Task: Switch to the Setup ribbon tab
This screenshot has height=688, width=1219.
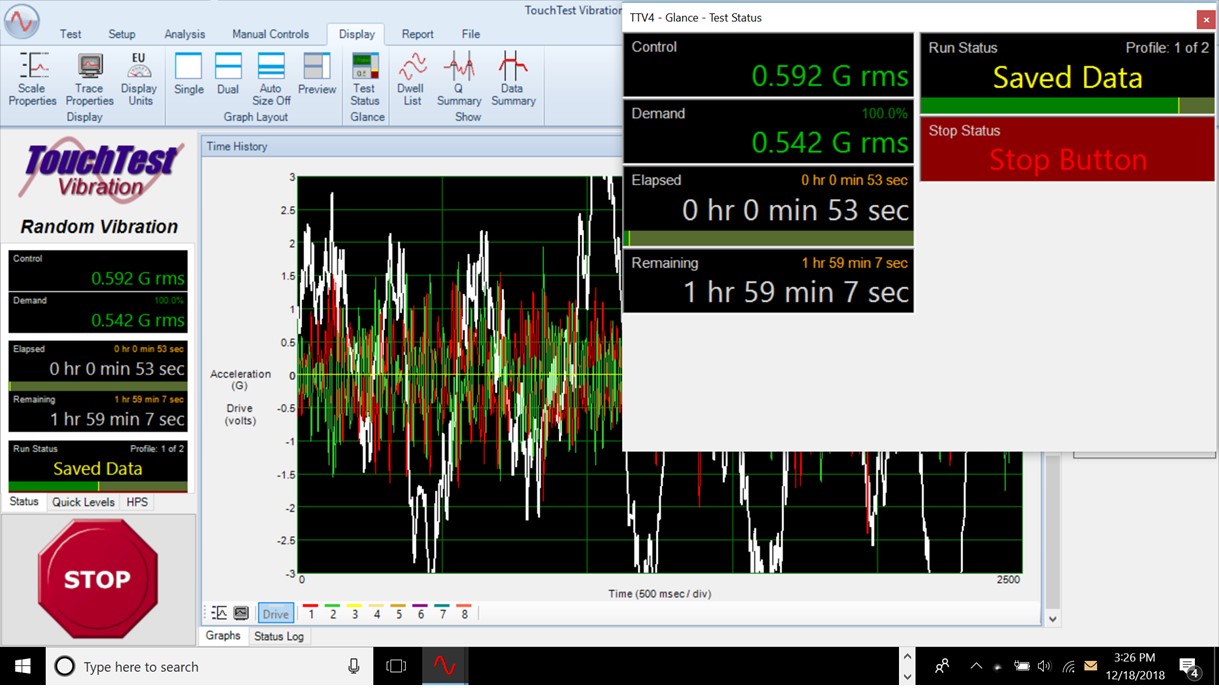Action: click(x=122, y=34)
